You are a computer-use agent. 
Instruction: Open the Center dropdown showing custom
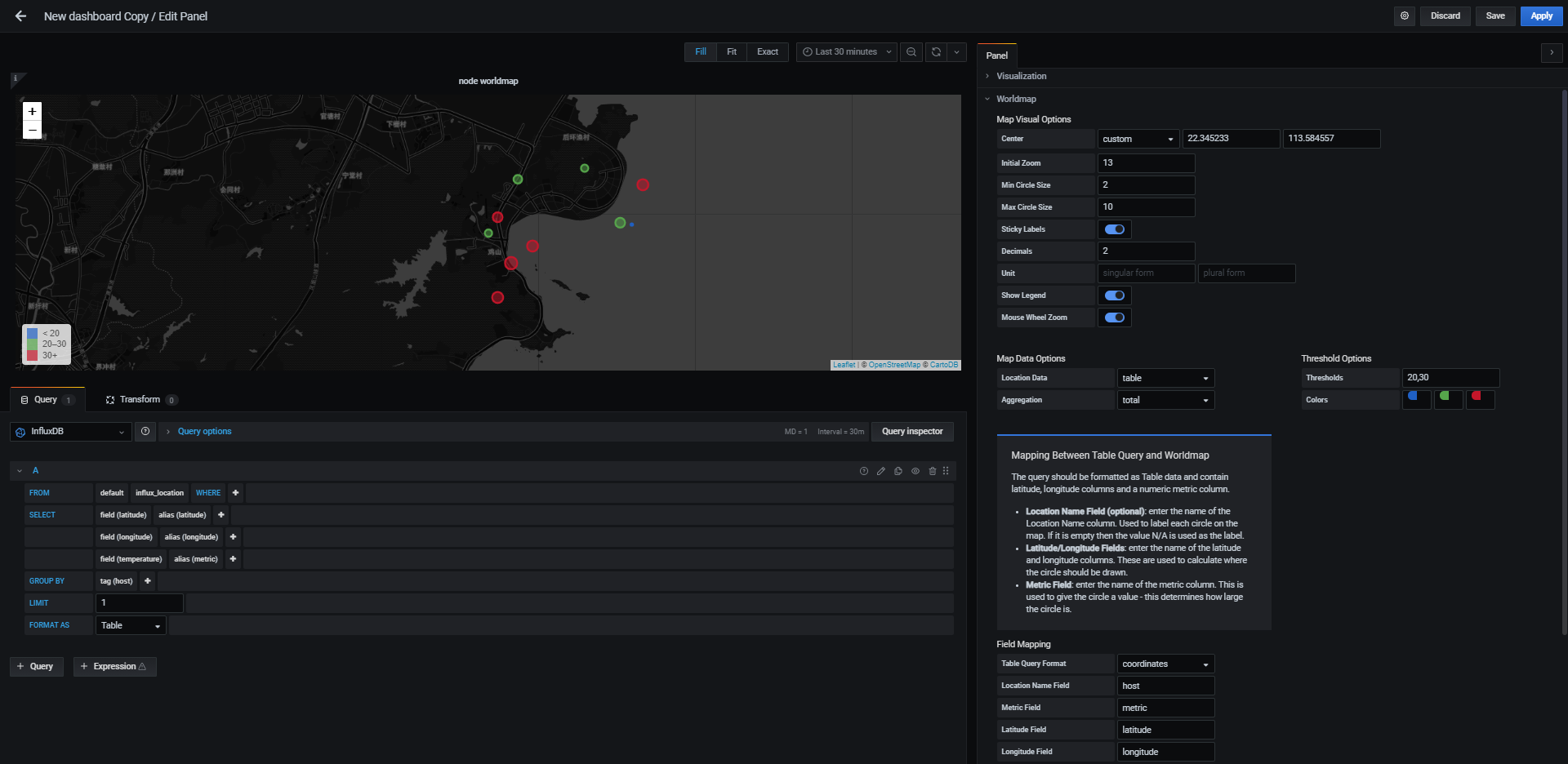pos(1138,139)
